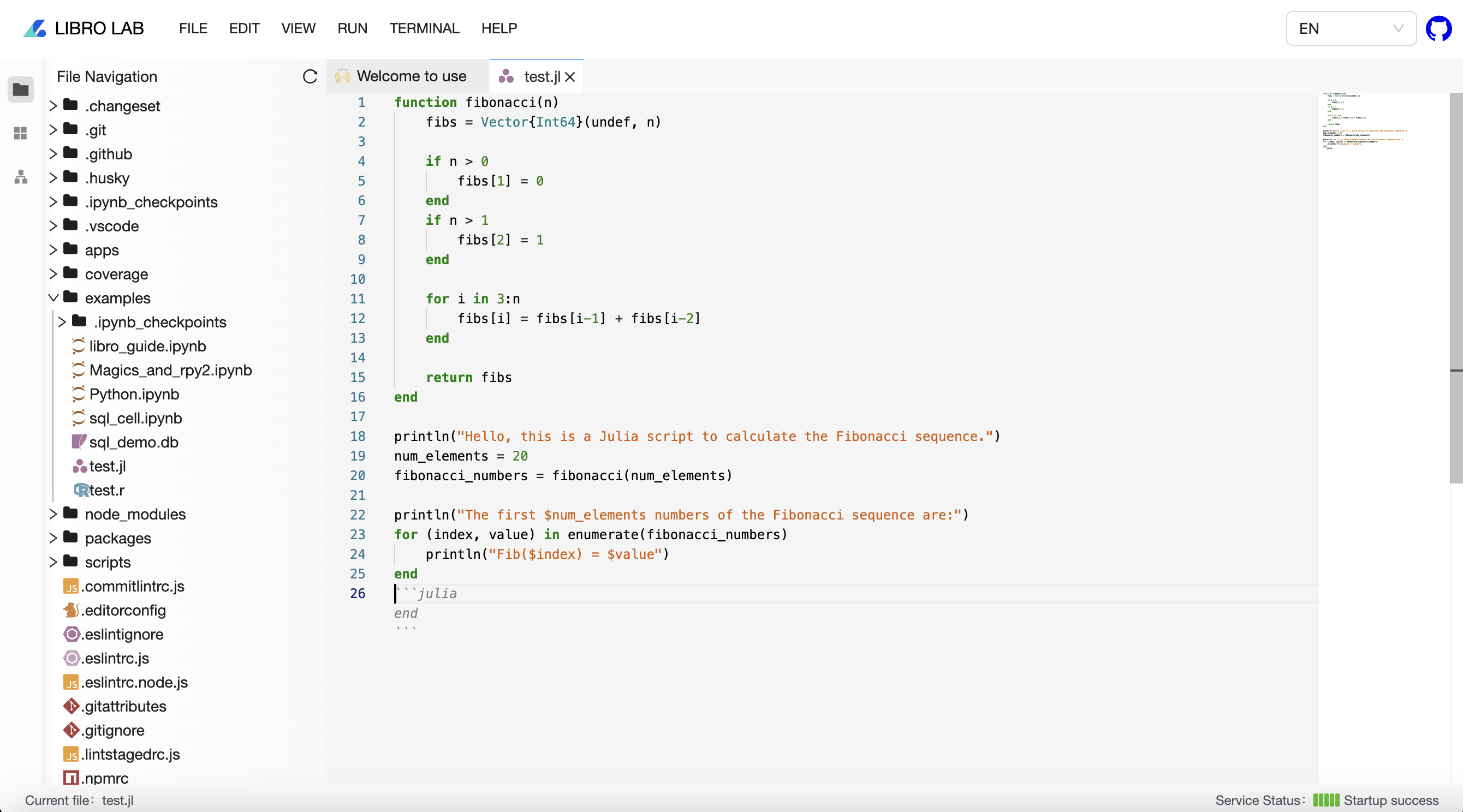Expand the .changeset folder
The height and width of the screenshot is (812, 1463).
click(53, 105)
